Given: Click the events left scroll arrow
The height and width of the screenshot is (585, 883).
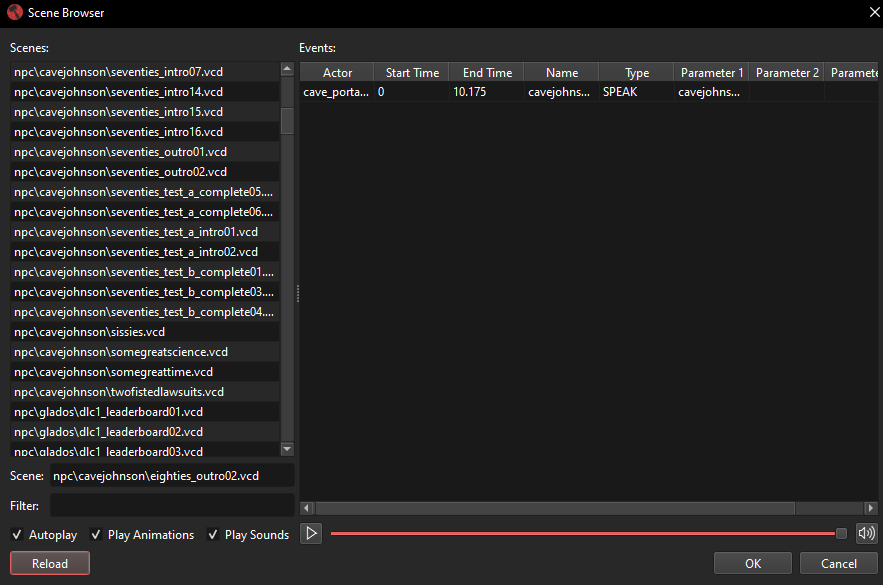Looking at the screenshot, I should [x=307, y=508].
